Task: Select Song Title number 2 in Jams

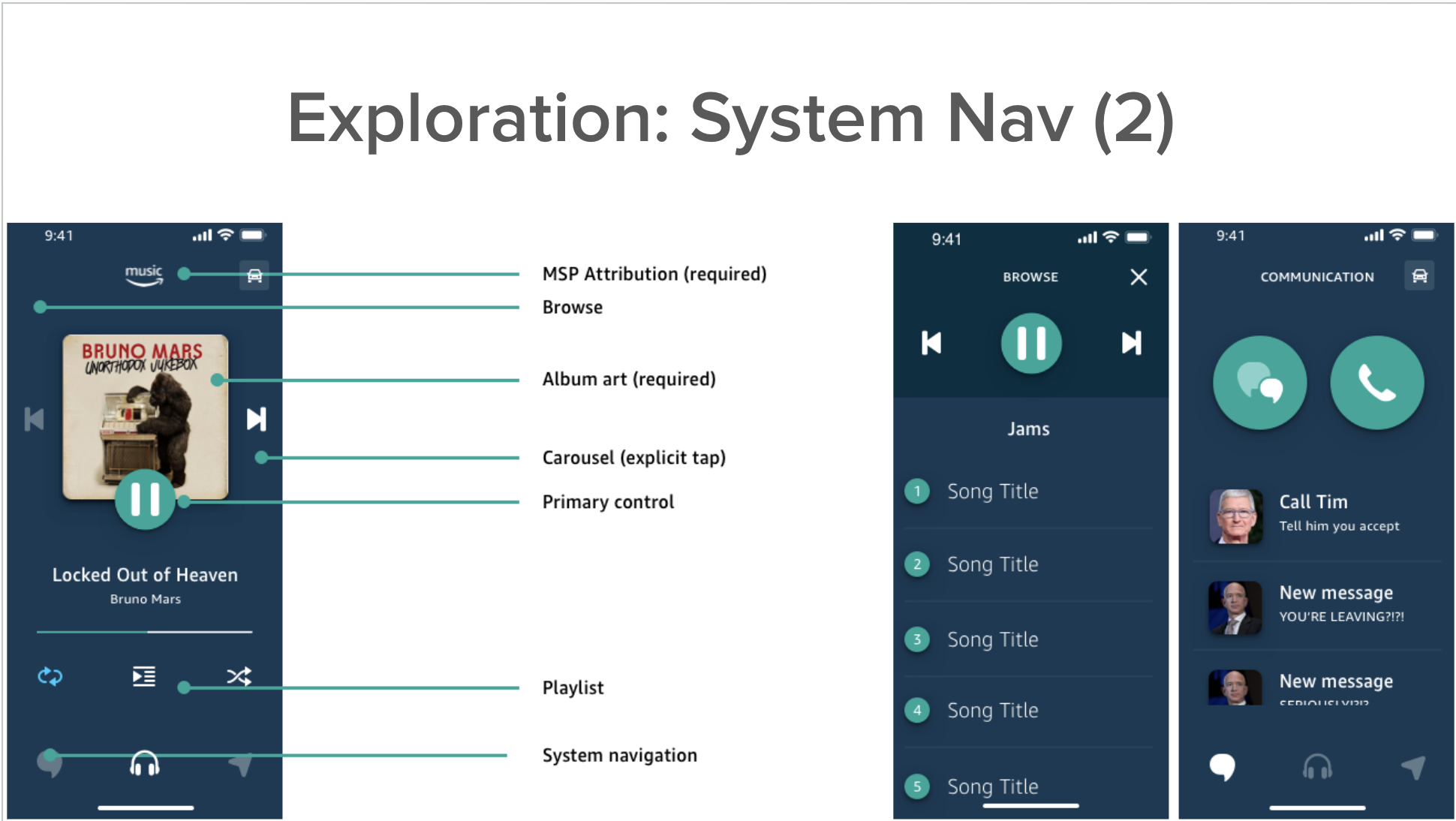Action: point(1029,564)
